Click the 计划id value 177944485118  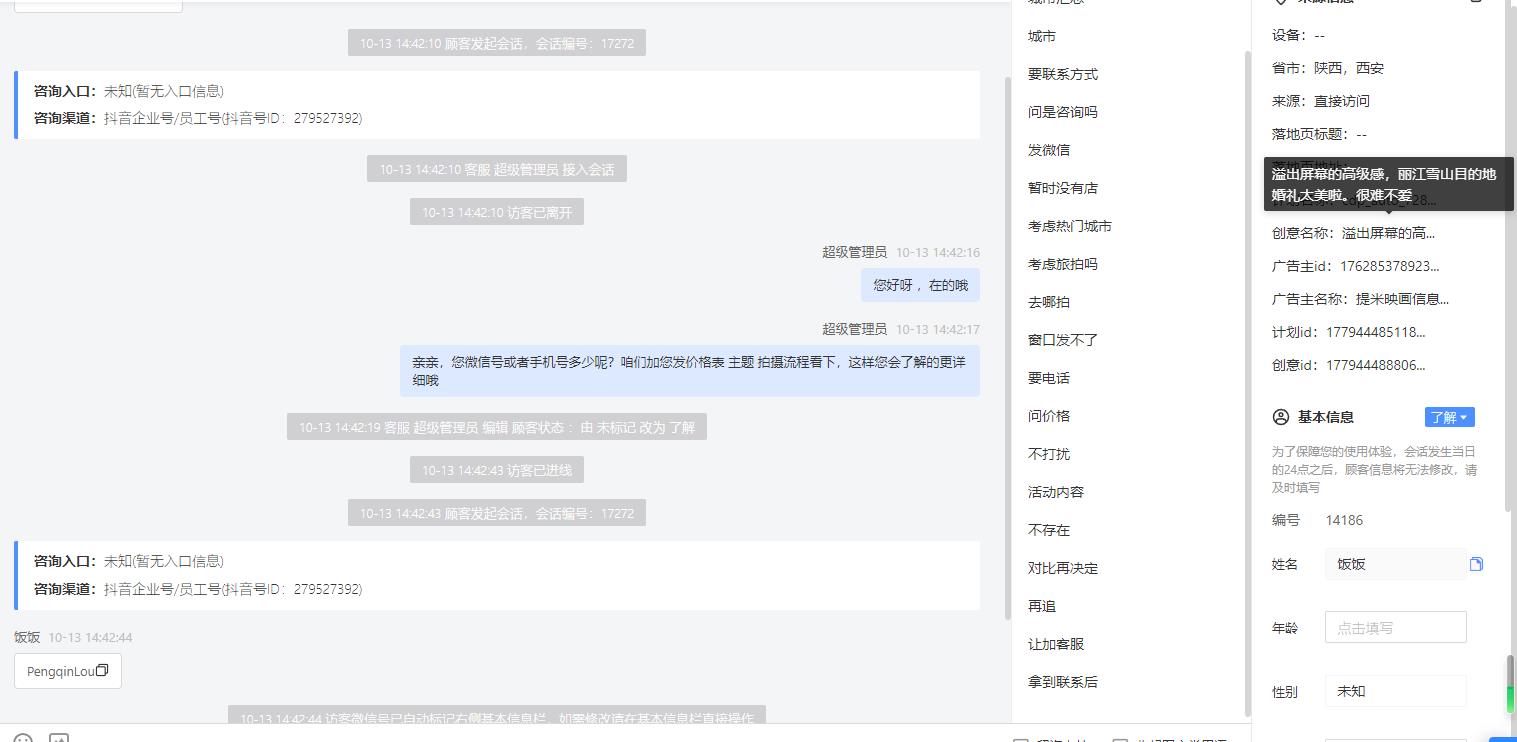pyautogui.click(x=1375, y=332)
